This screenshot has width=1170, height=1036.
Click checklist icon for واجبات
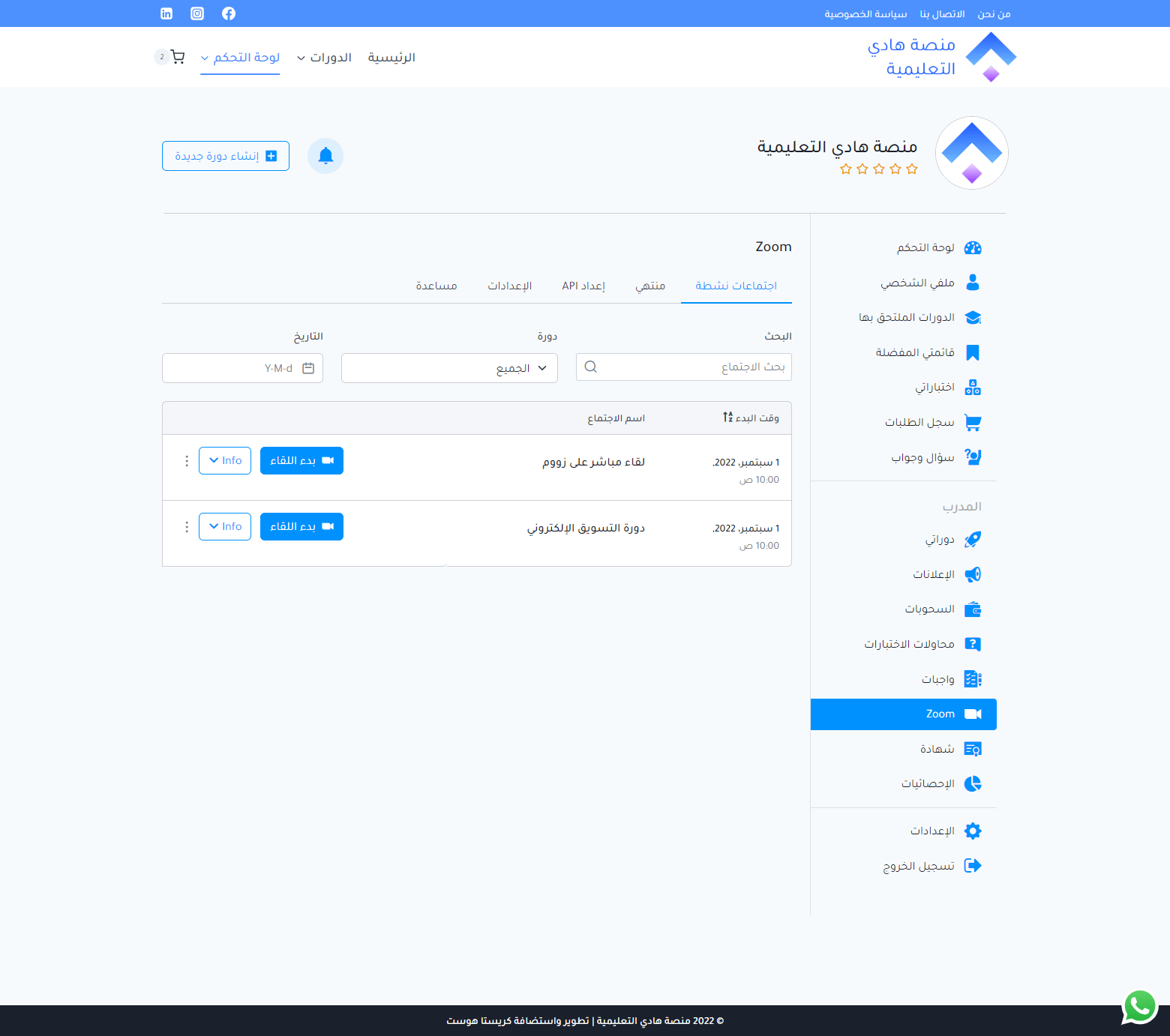pyautogui.click(x=973, y=679)
